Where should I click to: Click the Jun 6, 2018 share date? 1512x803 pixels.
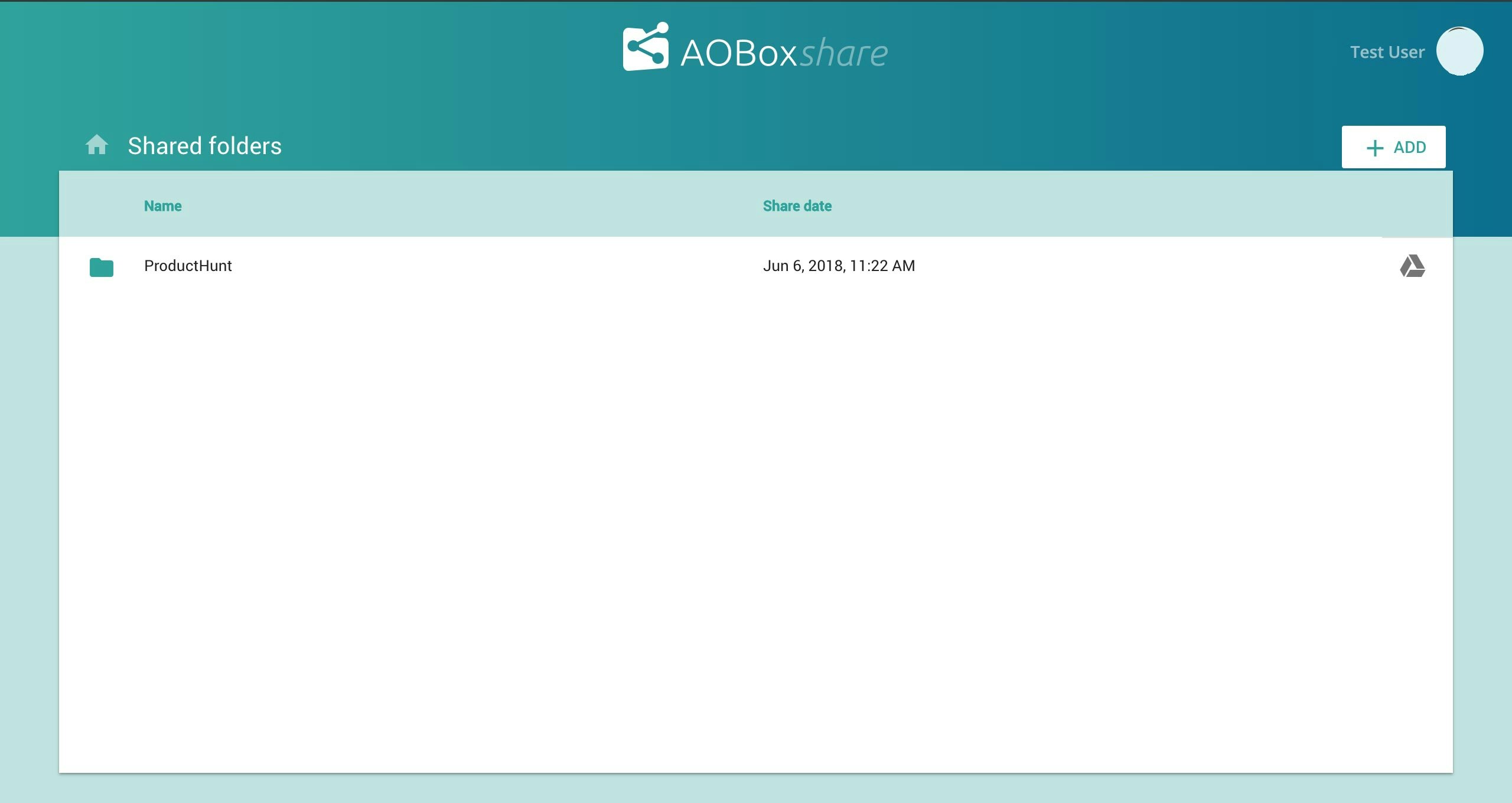click(x=839, y=266)
